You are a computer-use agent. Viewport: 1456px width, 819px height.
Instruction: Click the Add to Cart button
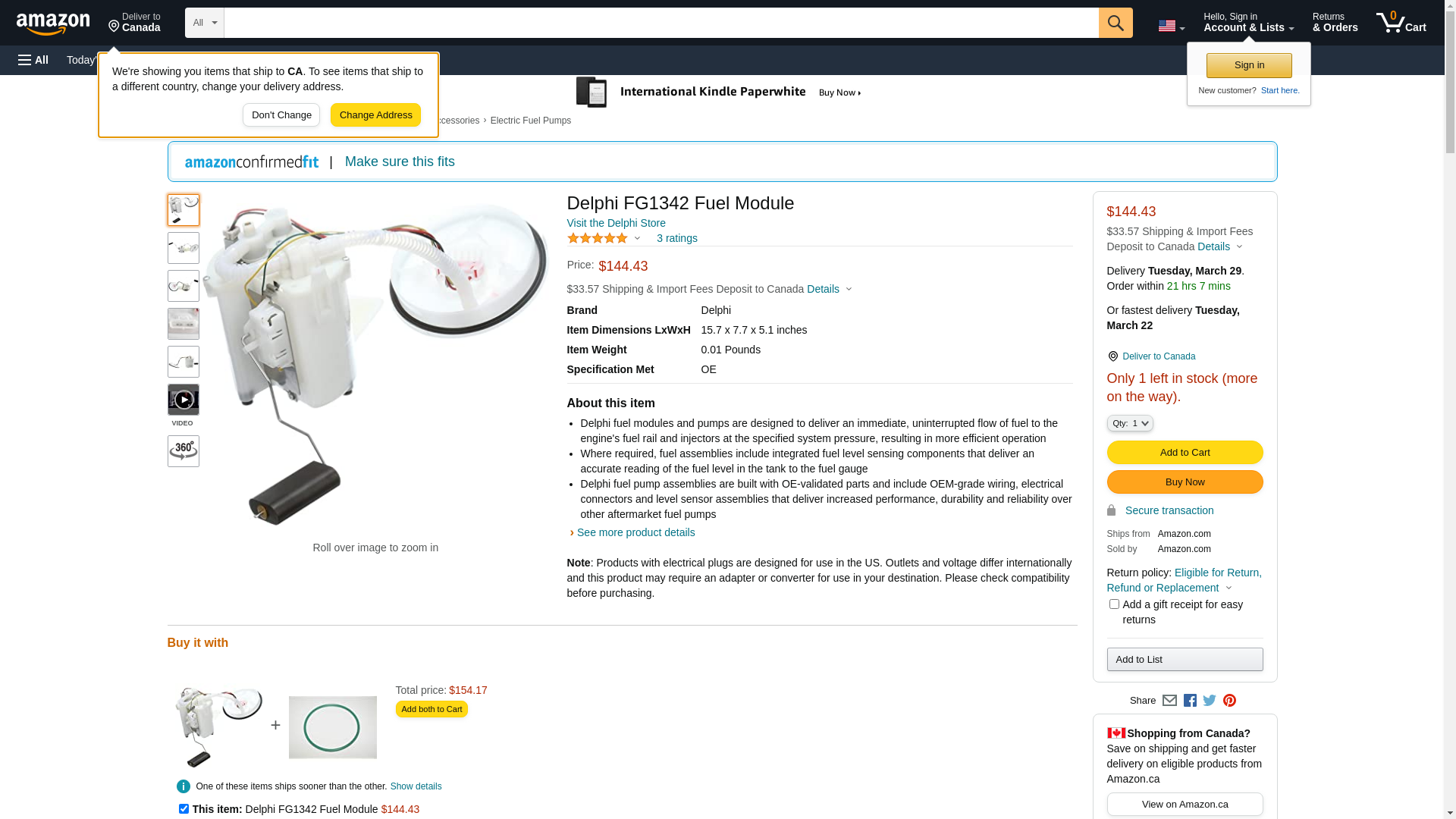(1185, 453)
